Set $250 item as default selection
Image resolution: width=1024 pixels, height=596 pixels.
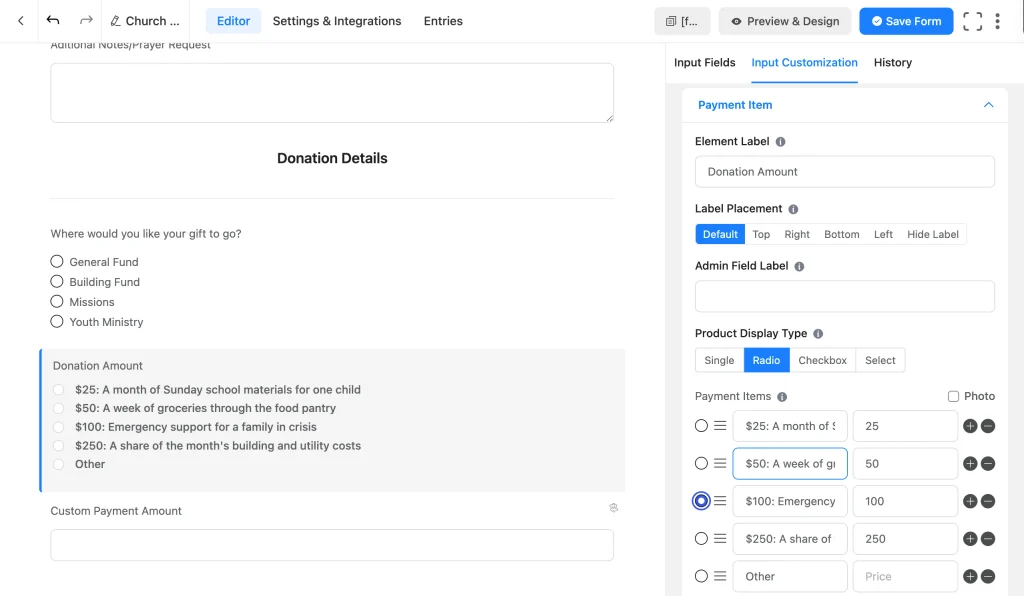701,539
